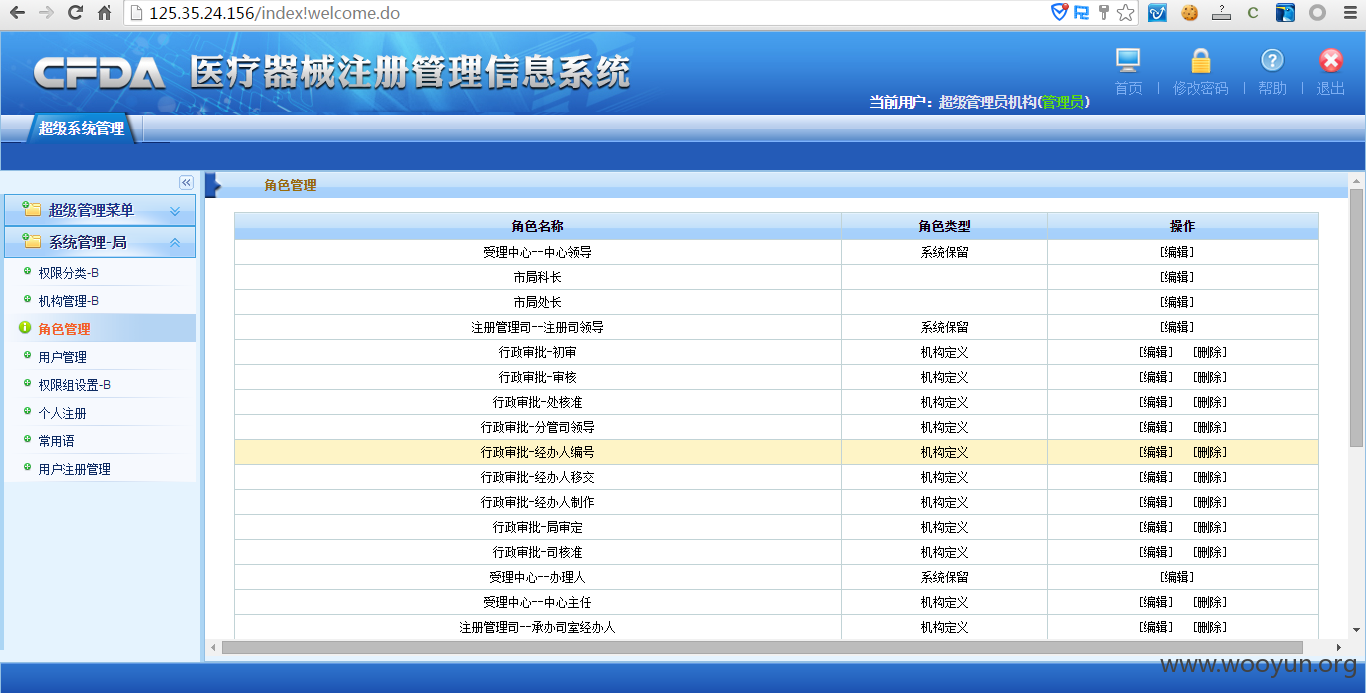Click the vertical scrollbar thumb

tap(1356, 316)
